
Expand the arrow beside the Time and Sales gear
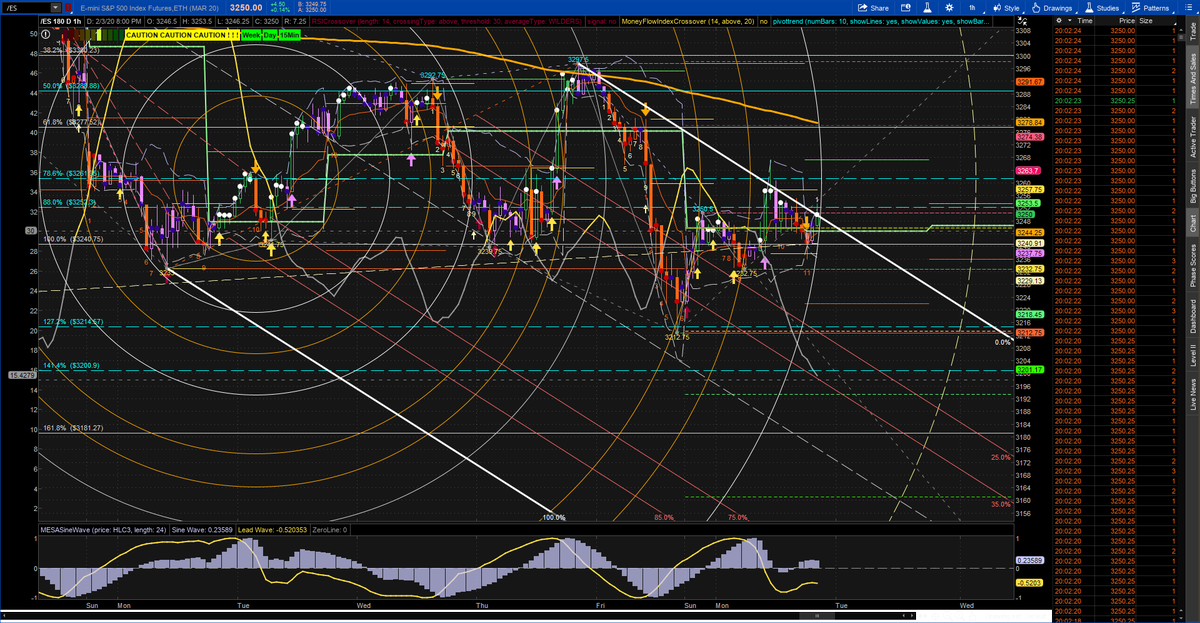[x=1070, y=20]
